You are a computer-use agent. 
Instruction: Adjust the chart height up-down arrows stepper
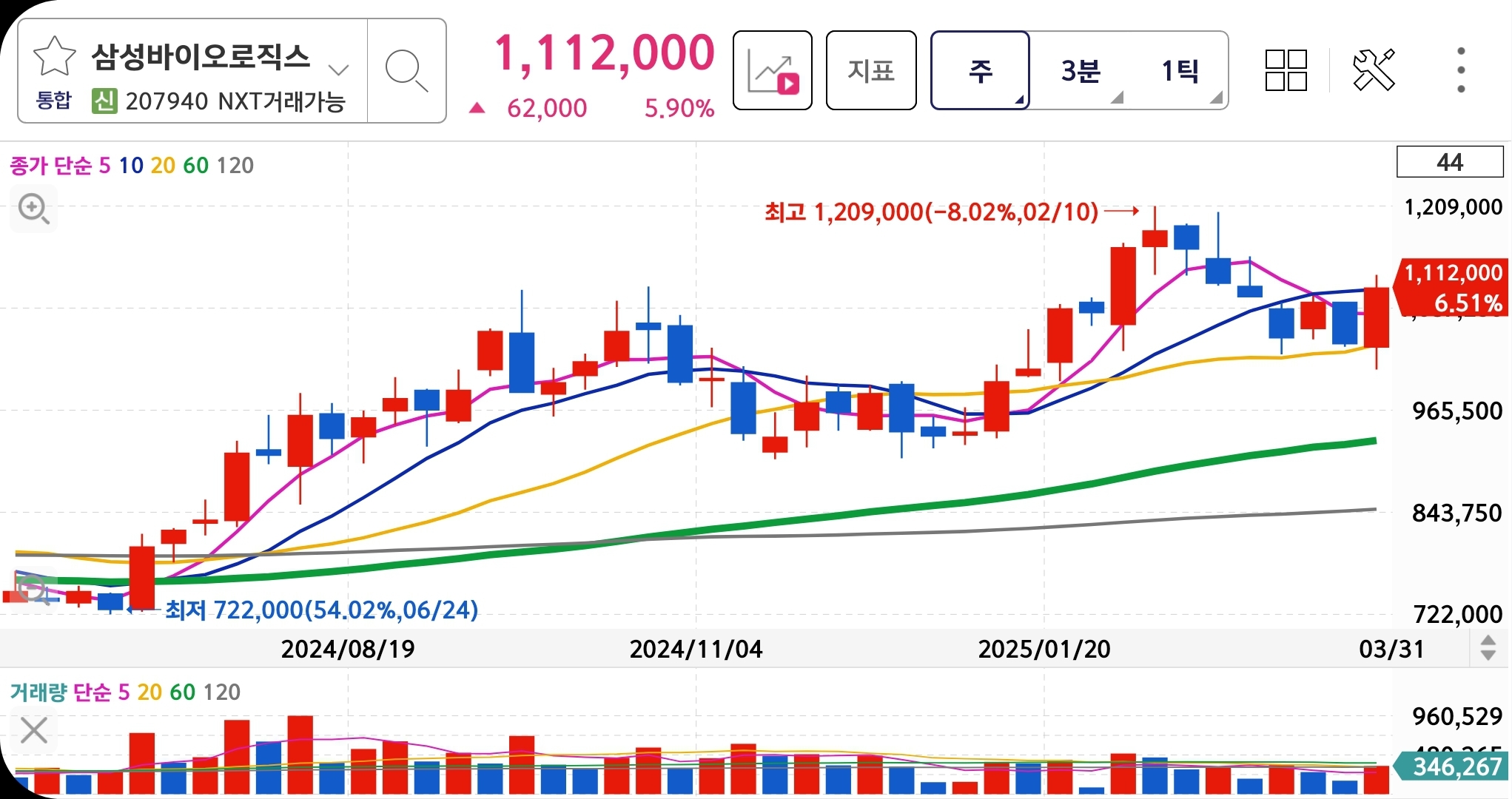pyautogui.click(x=1488, y=648)
